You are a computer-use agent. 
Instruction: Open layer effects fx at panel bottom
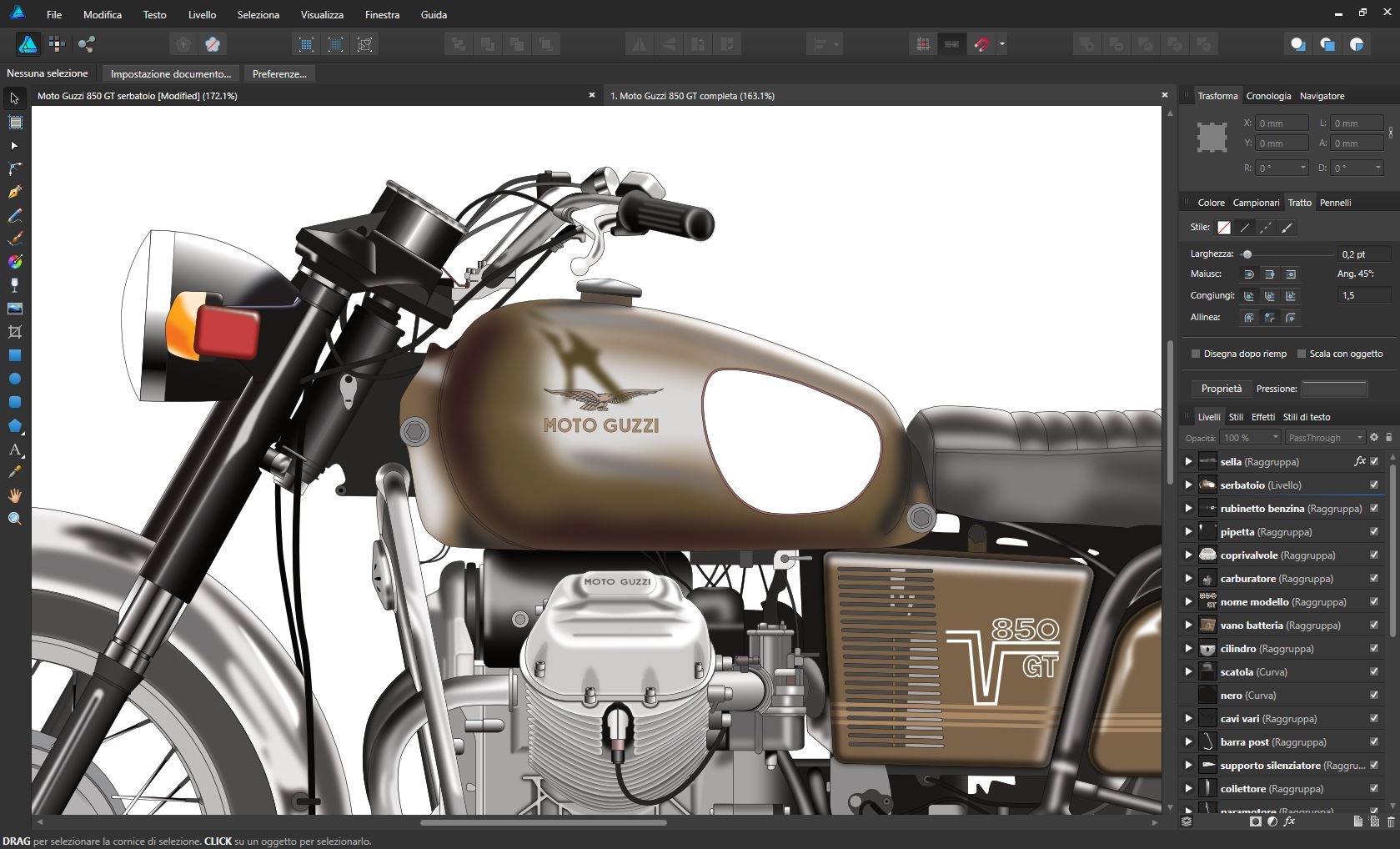pyautogui.click(x=1289, y=821)
